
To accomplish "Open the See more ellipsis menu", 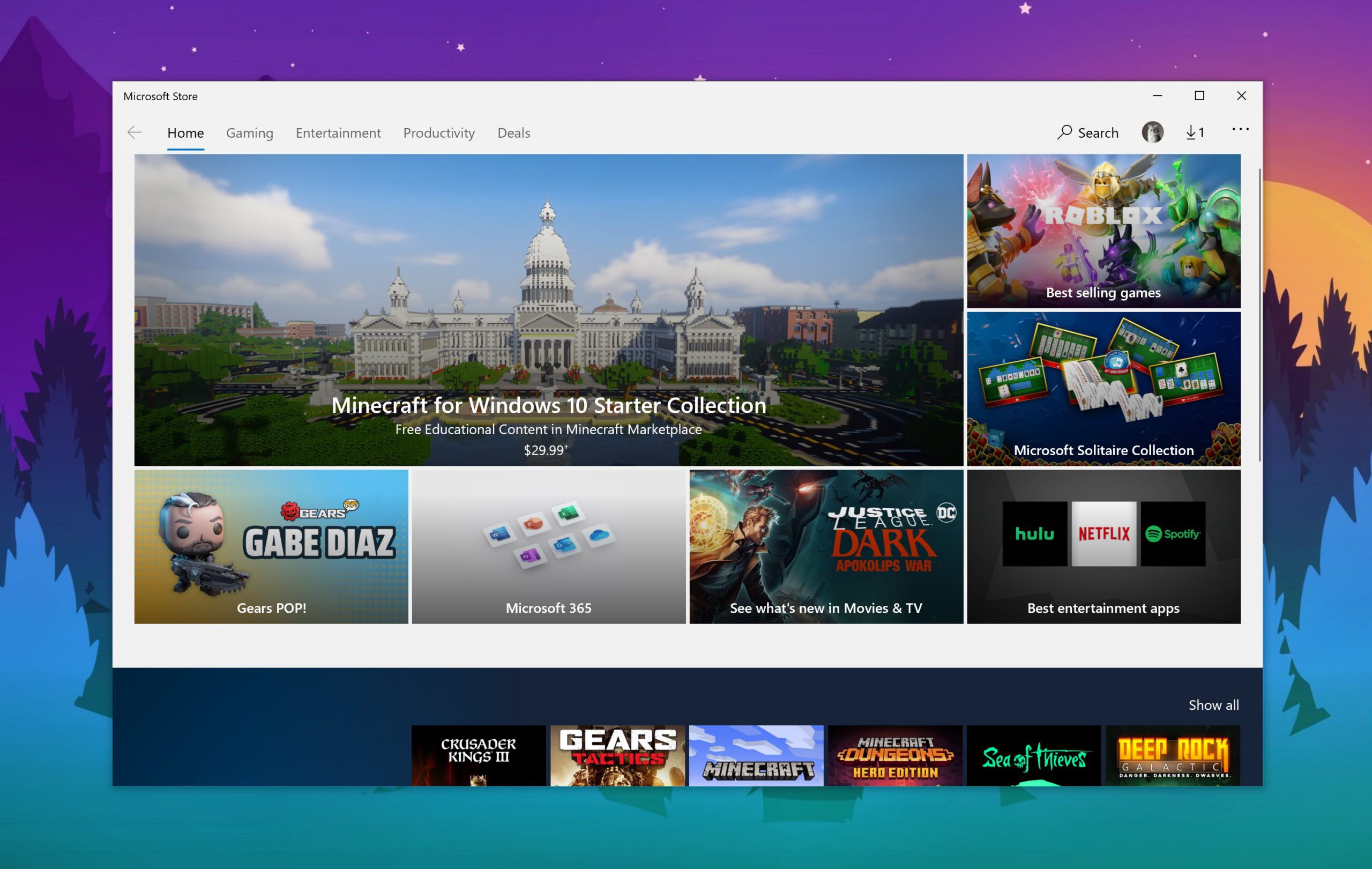I will coord(1240,129).
